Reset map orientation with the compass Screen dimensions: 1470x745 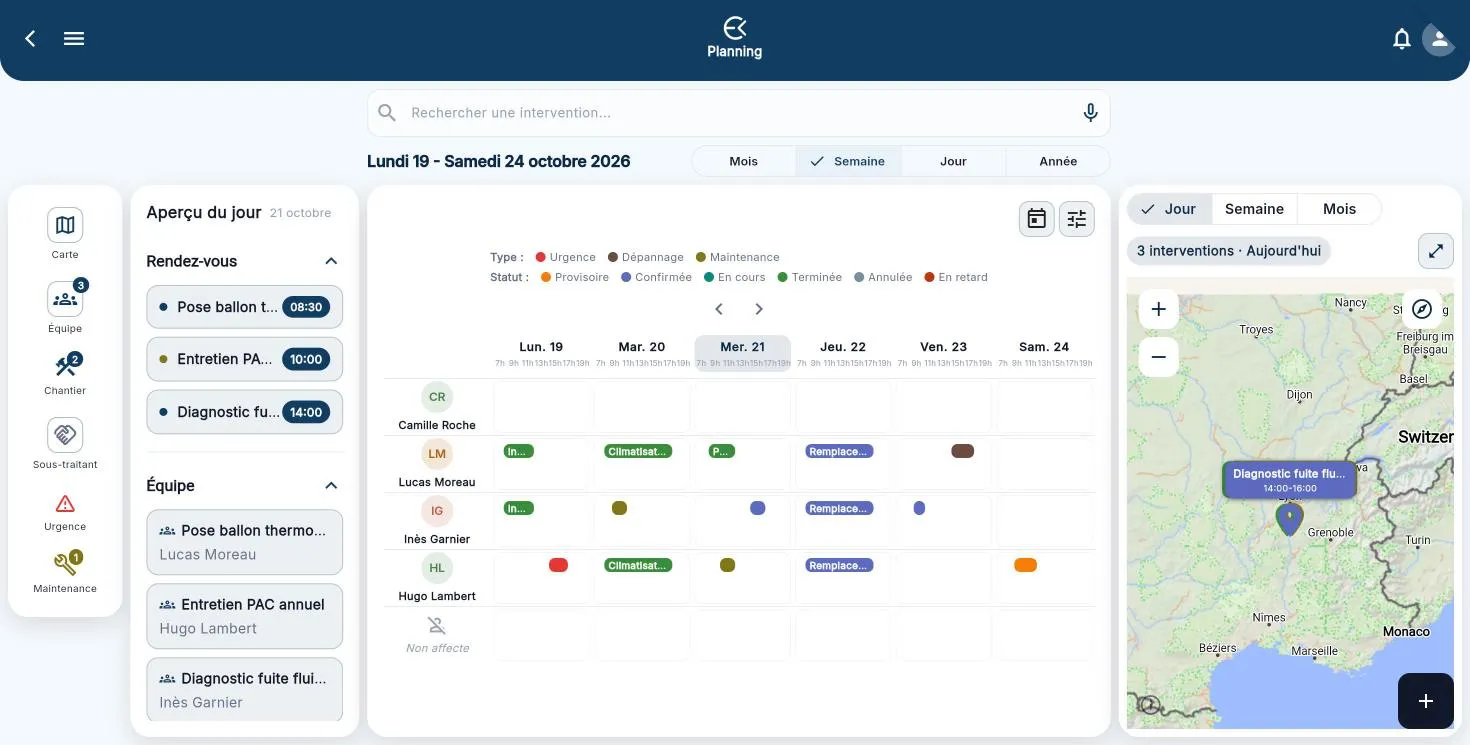click(1422, 309)
